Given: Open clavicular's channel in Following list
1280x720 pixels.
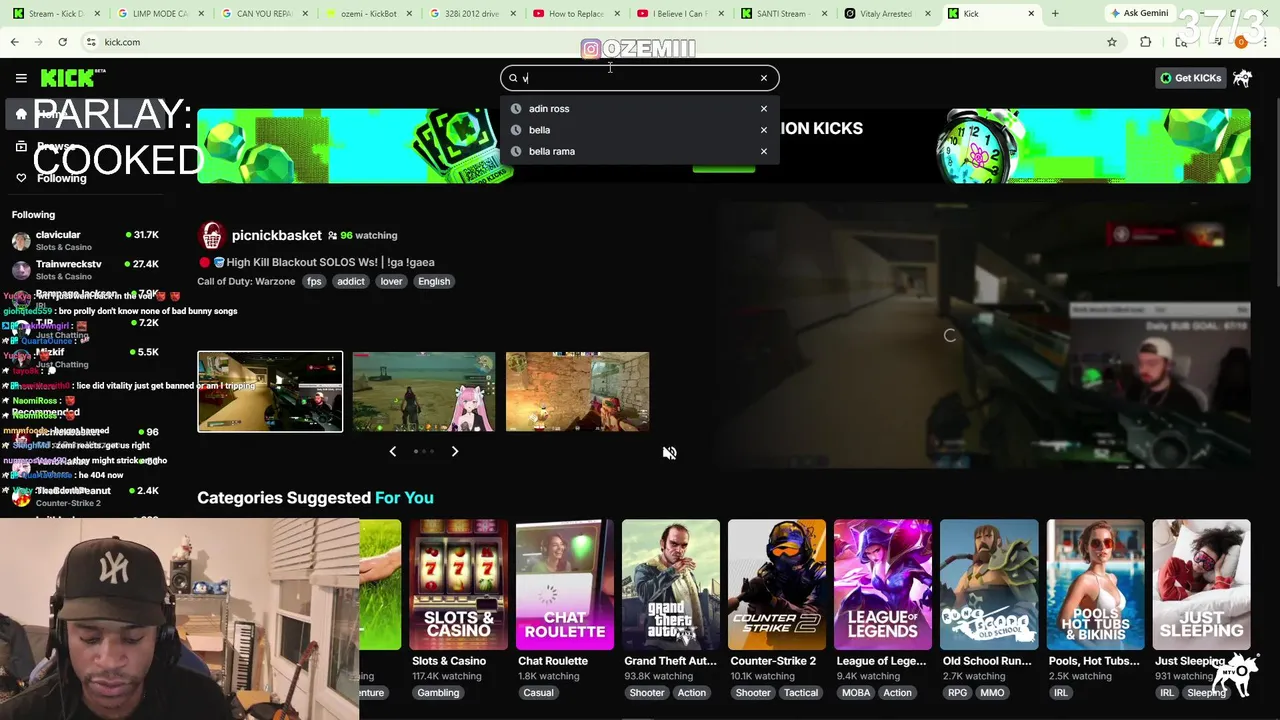Looking at the screenshot, I should click(x=85, y=240).
